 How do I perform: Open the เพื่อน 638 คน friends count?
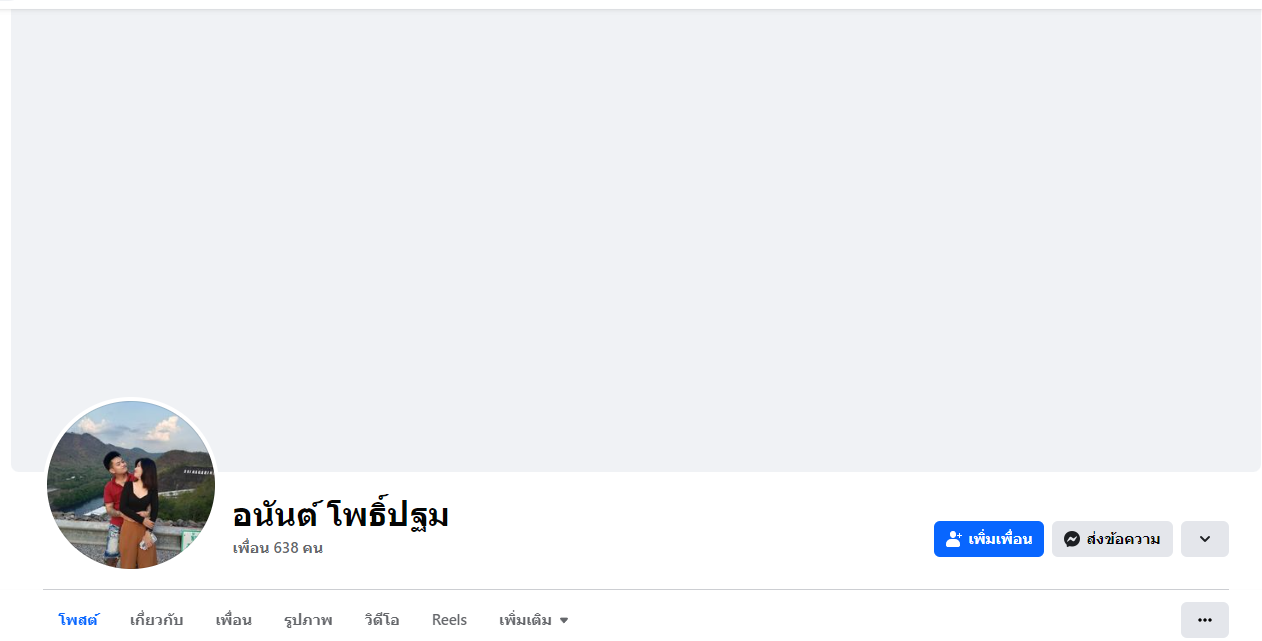click(x=278, y=548)
